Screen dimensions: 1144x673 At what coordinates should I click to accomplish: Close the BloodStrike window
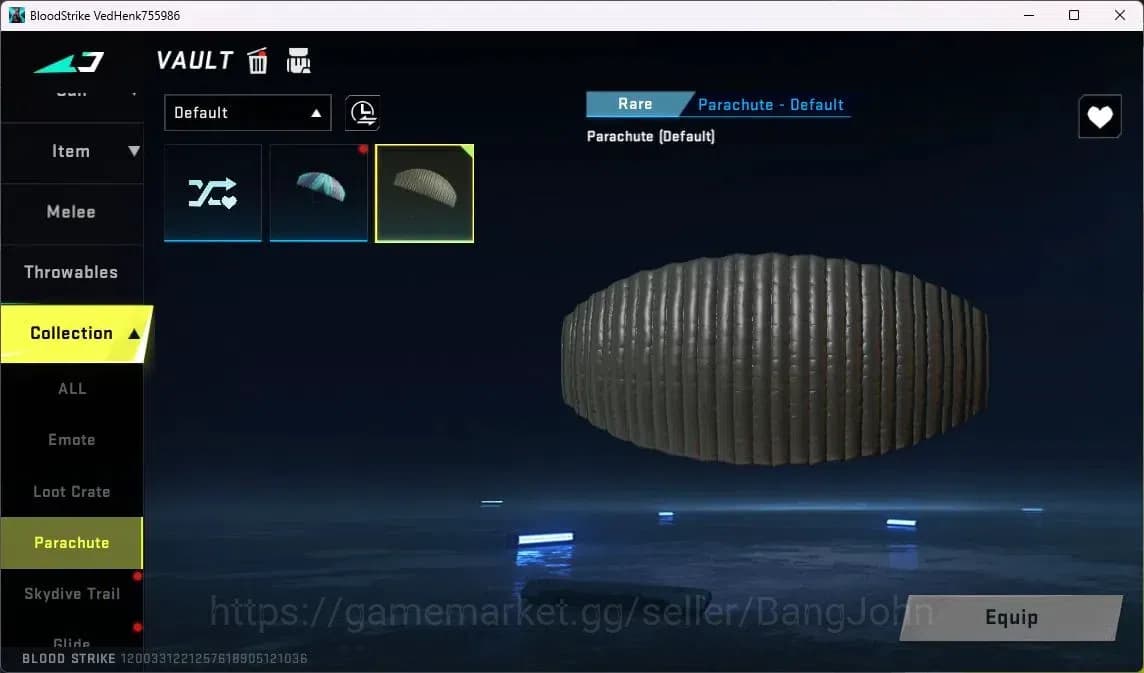coord(1120,15)
